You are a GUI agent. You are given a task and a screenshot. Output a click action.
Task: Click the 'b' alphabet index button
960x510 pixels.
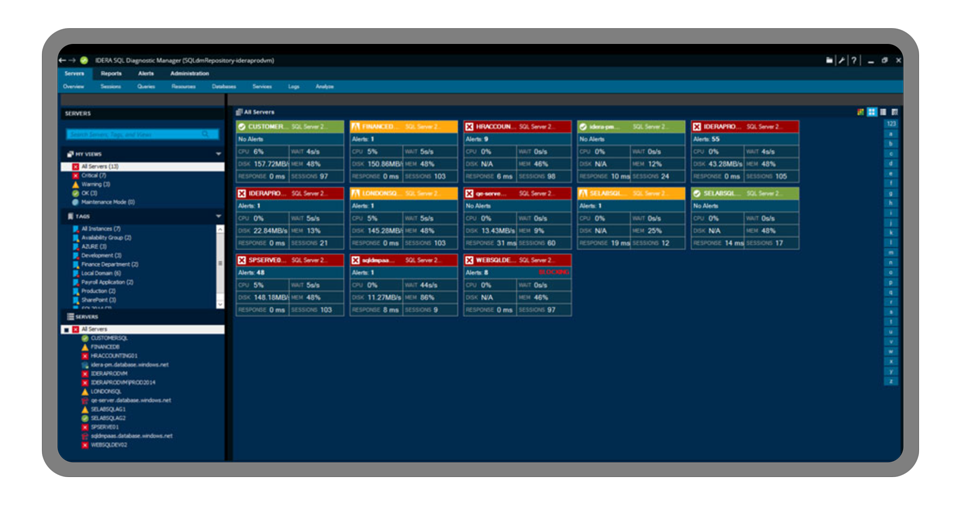click(x=891, y=143)
